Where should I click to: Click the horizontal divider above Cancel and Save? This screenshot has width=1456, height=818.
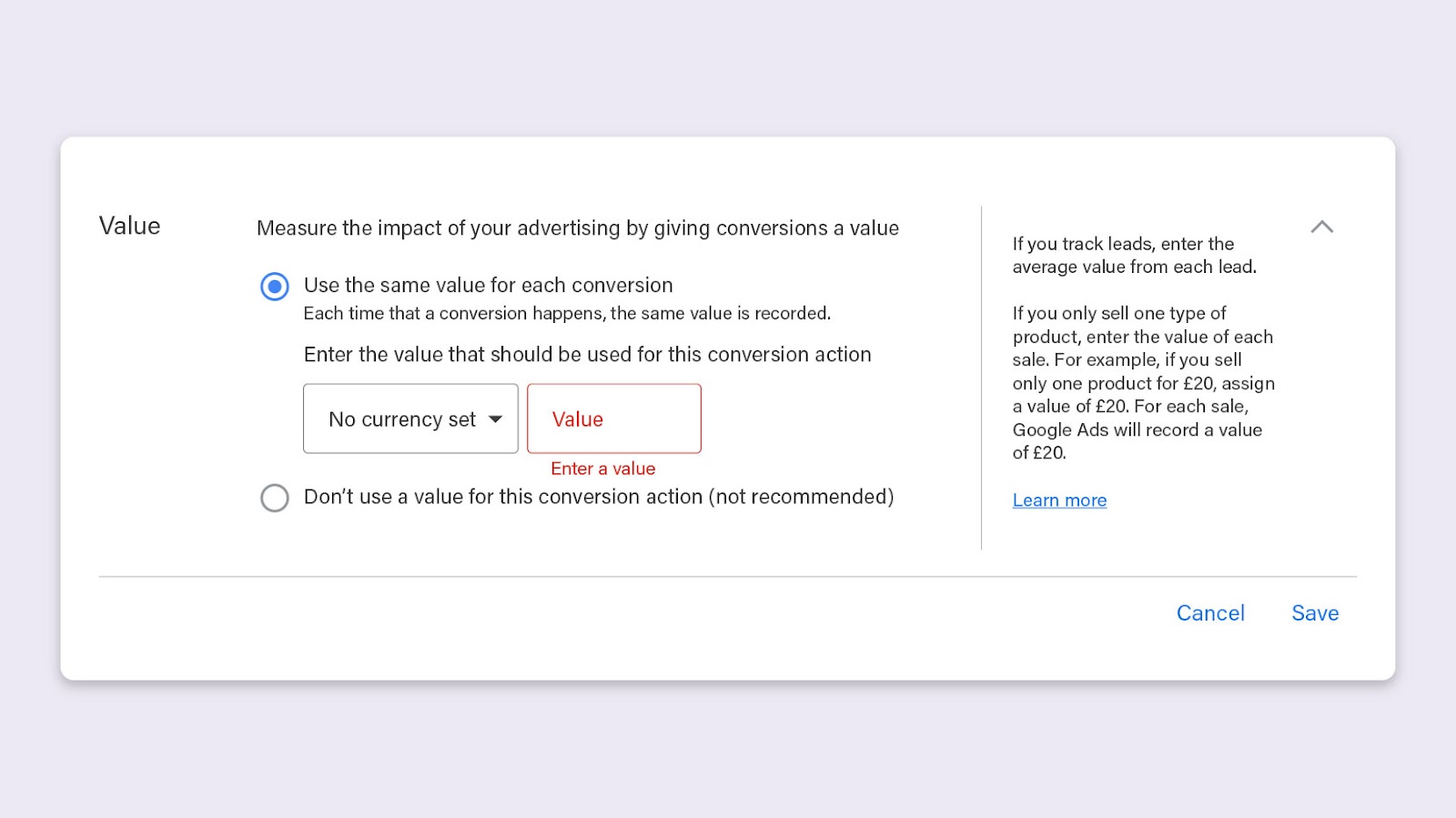point(727,577)
